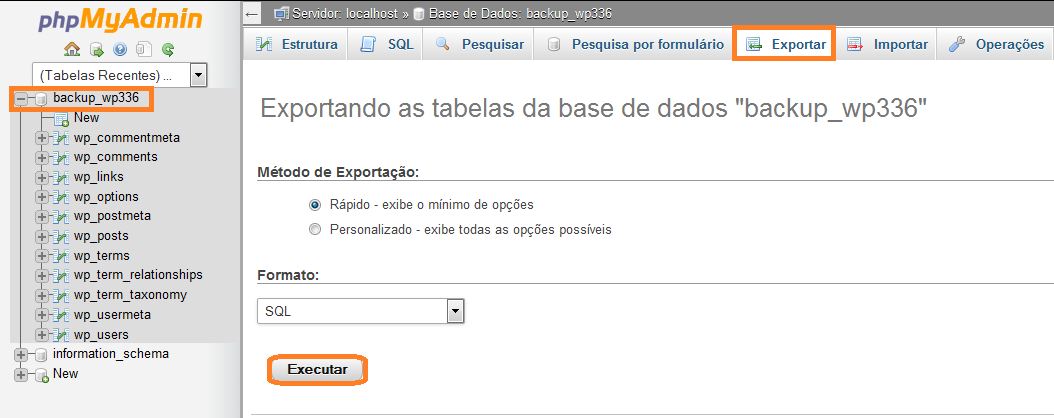Click the green reload navigation icon
Image resolution: width=1054 pixels, height=418 pixels.
pos(168,49)
